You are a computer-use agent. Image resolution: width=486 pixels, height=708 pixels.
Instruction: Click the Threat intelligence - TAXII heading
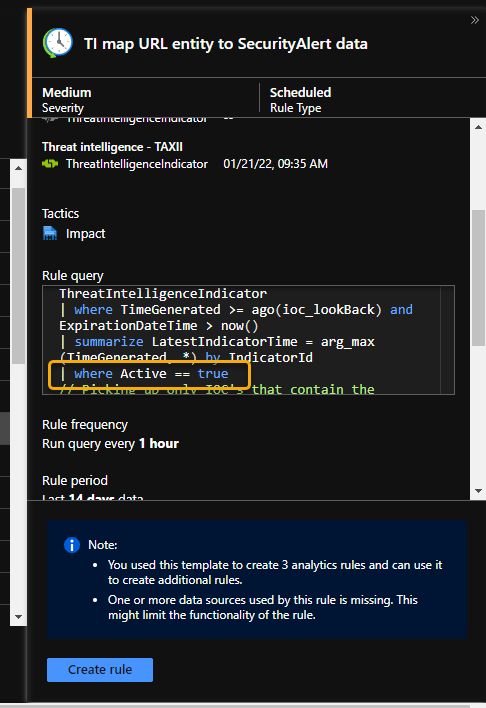coord(112,147)
